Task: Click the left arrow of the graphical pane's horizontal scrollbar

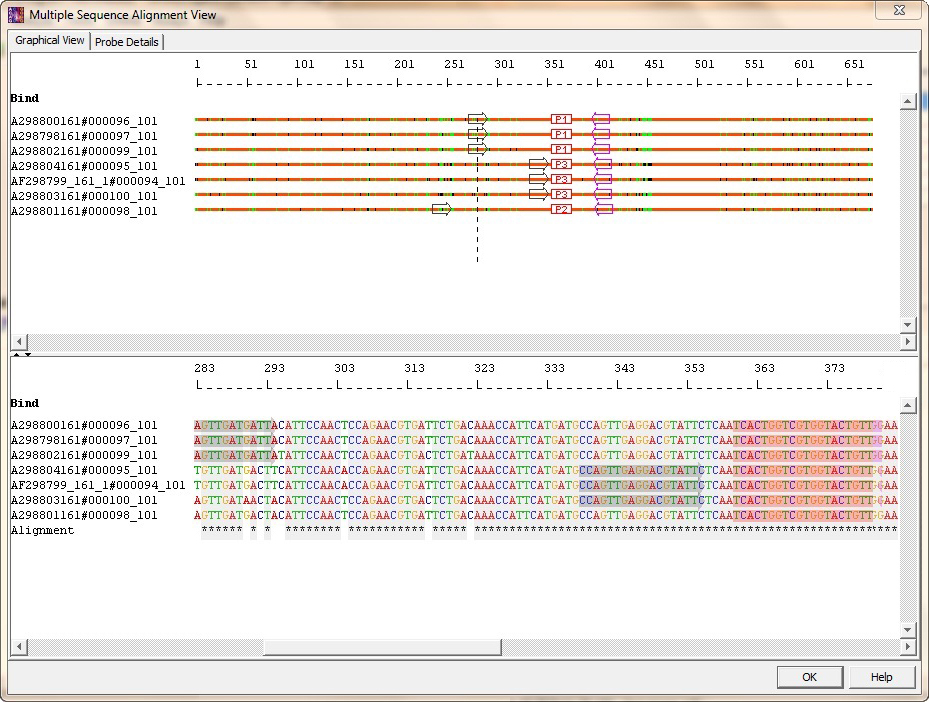Action: click(x=19, y=341)
